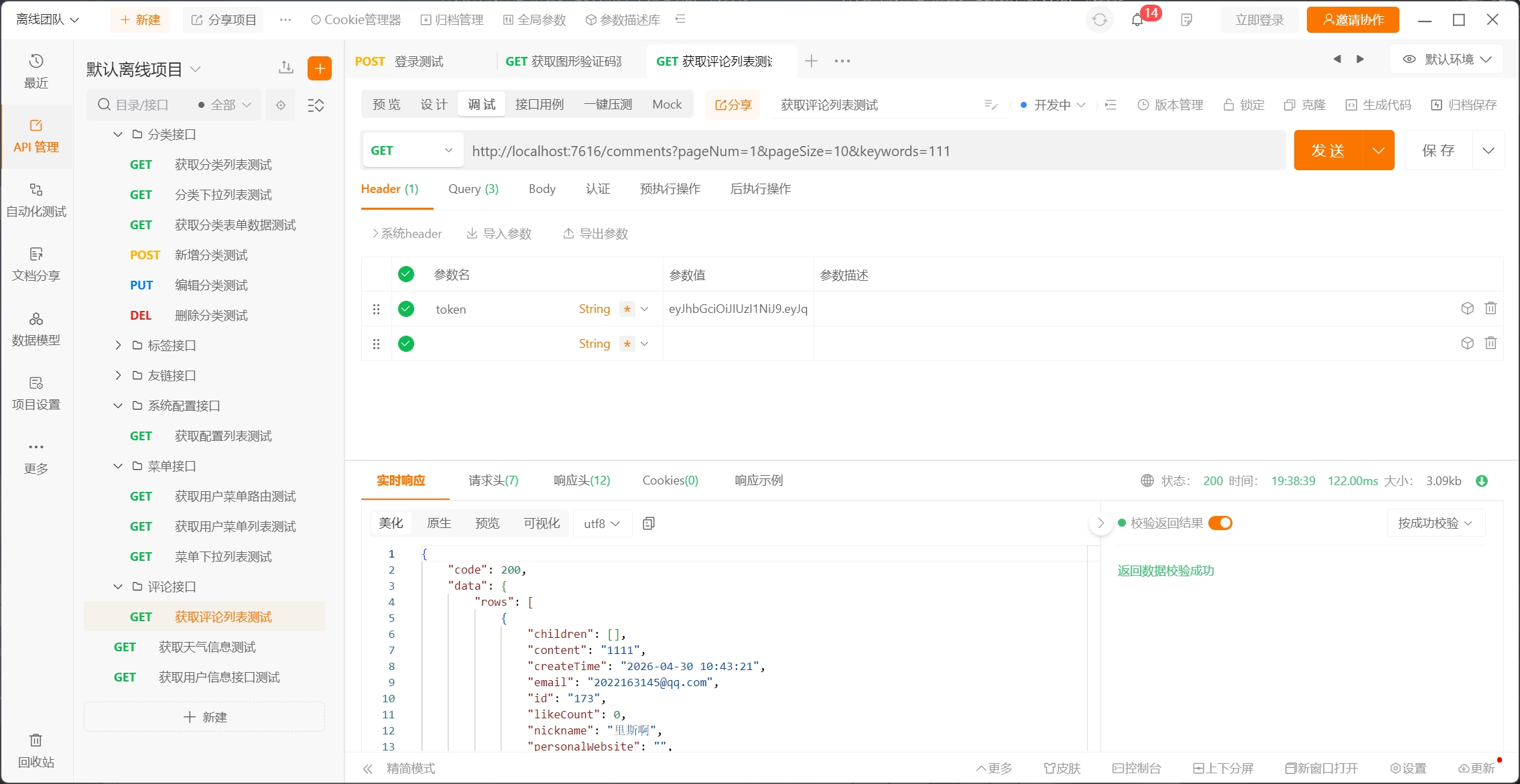Click the locate current API icon

point(281,105)
